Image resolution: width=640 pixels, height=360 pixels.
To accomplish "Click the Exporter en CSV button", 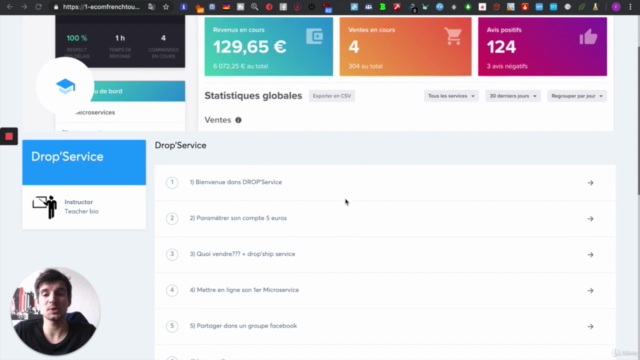I will pyautogui.click(x=332, y=96).
